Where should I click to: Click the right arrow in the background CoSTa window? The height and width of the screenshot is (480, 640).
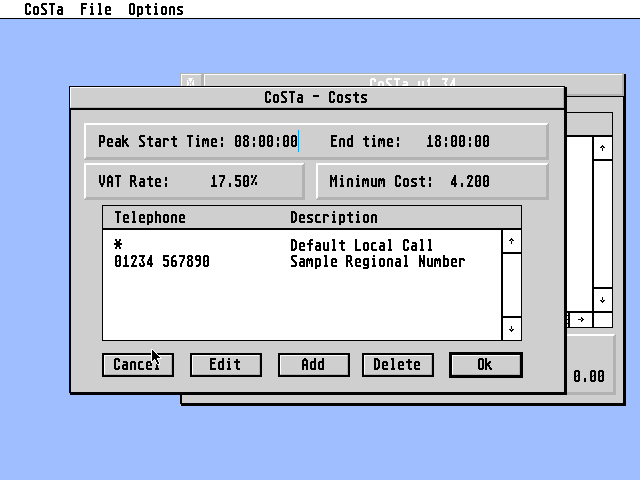pos(581,320)
